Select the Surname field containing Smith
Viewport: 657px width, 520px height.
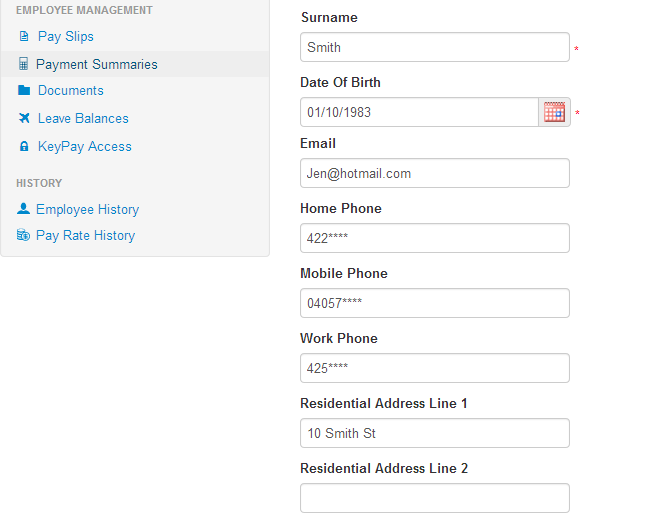pos(434,47)
